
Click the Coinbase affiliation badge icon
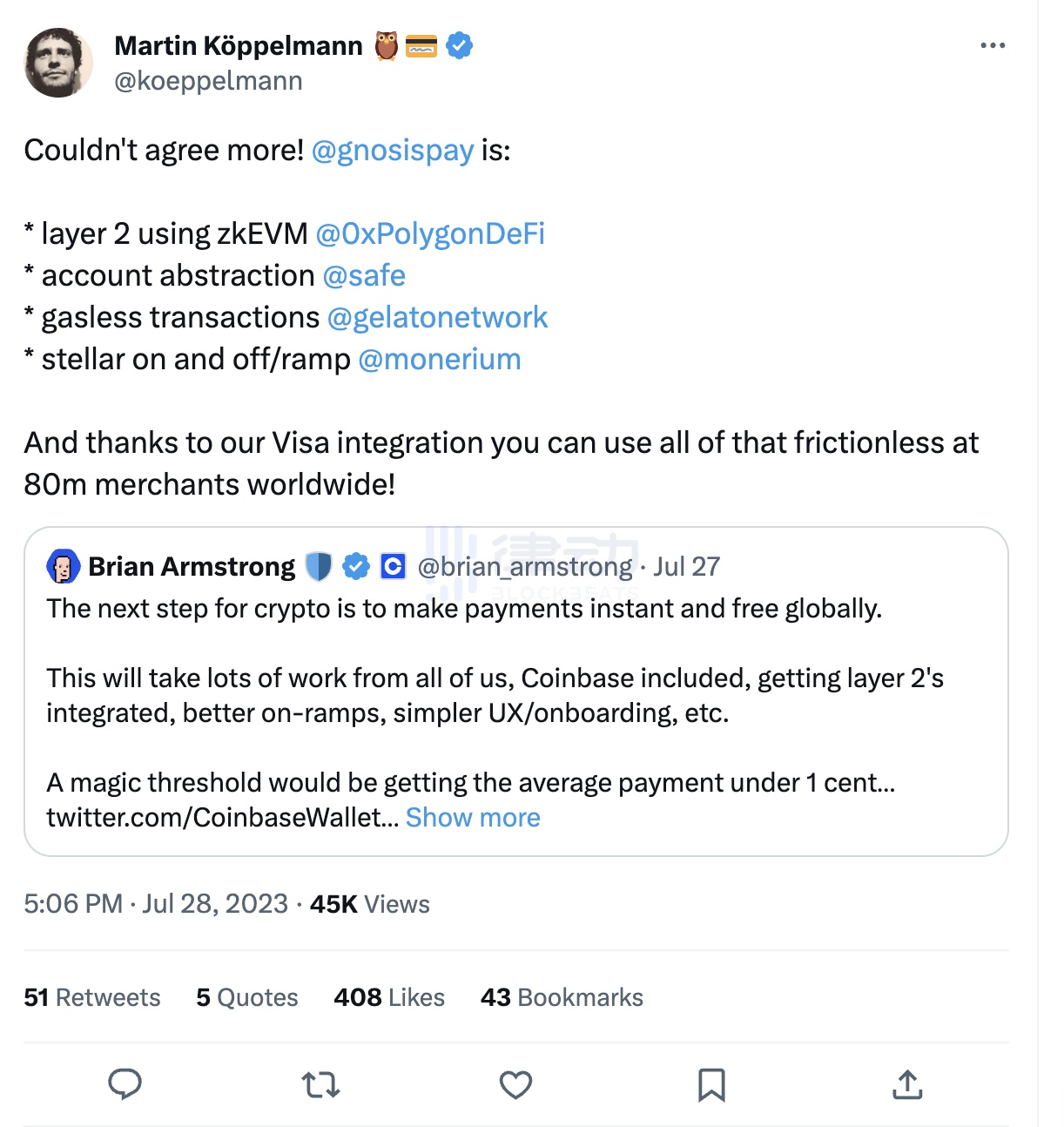pyautogui.click(x=394, y=567)
